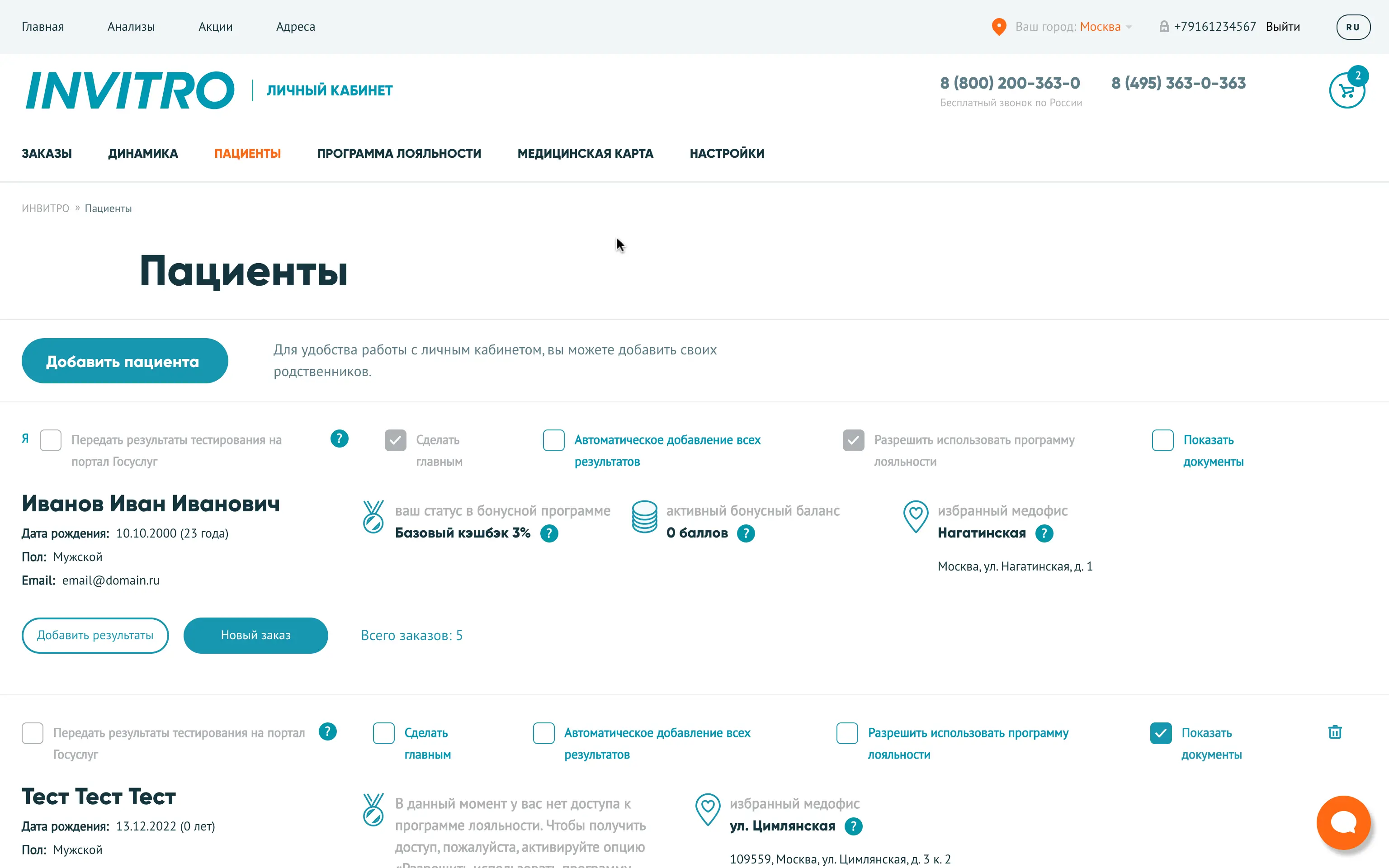Check Показать документы for Иванов
This screenshot has height=868, width=1389.
click(x=1163, y=440)
